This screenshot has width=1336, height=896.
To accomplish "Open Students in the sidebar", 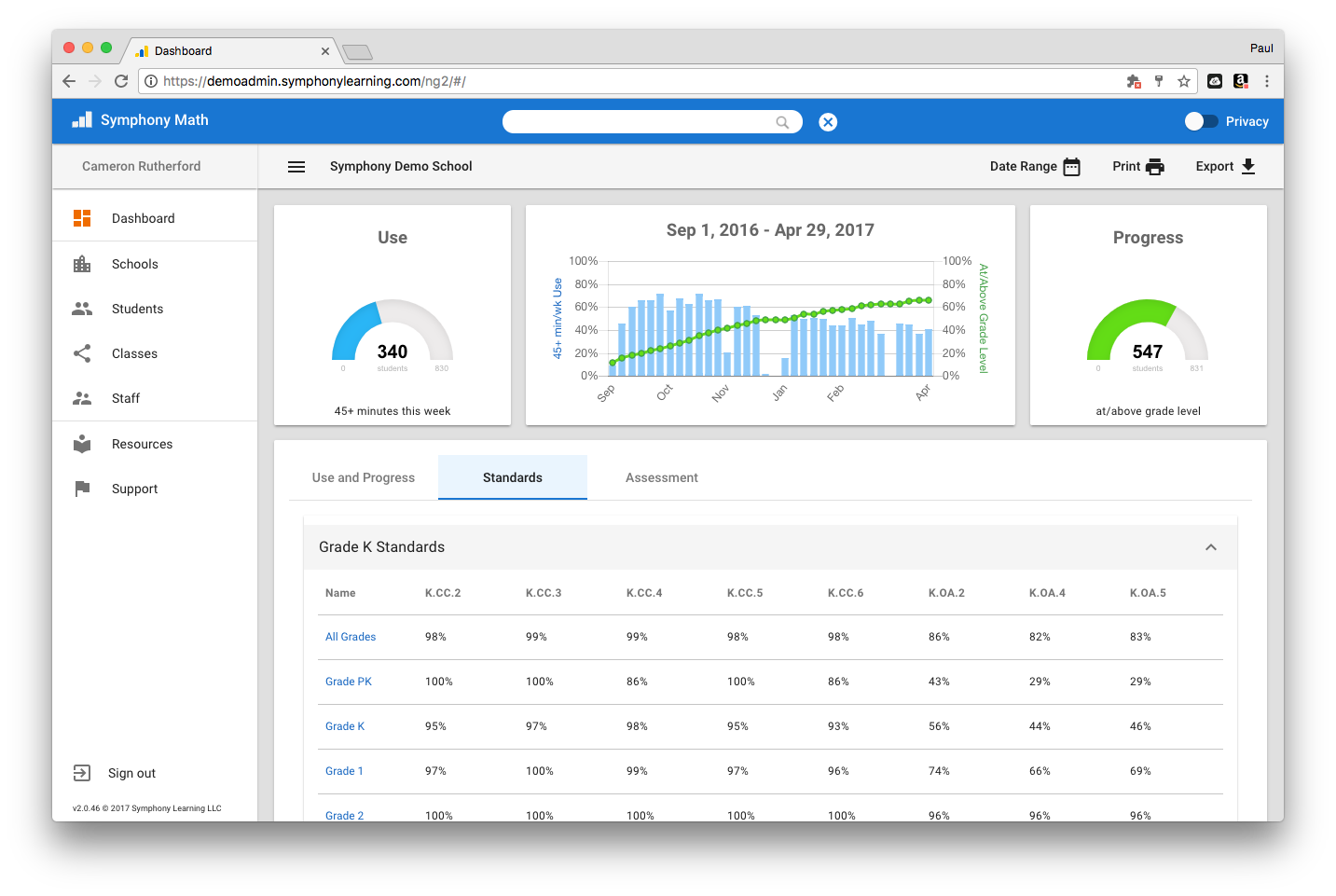I will pos(138,309).
